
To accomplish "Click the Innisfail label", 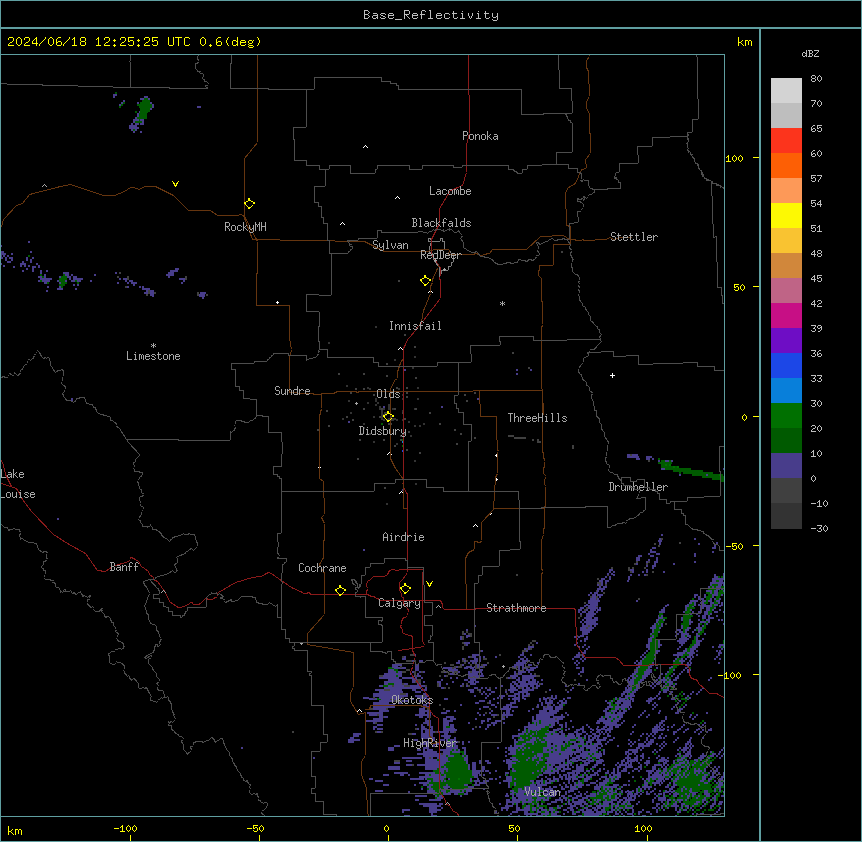I will [415, 326].
